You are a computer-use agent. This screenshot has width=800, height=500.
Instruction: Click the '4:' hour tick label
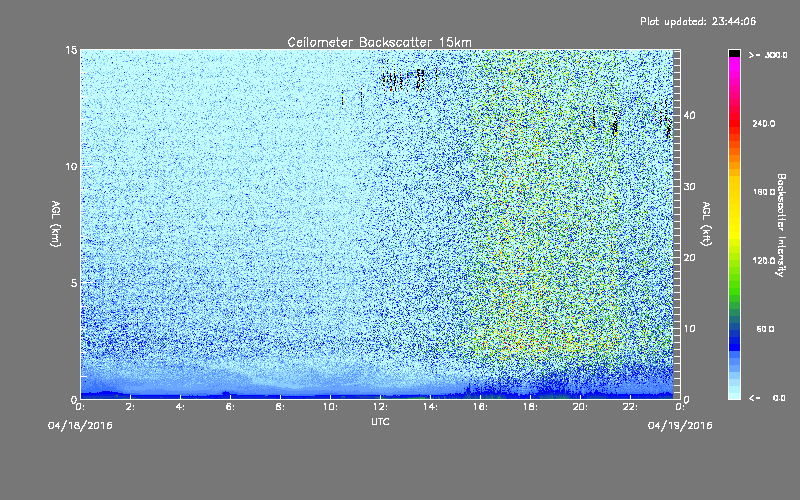pyautogui.click(x=181, y=407)
